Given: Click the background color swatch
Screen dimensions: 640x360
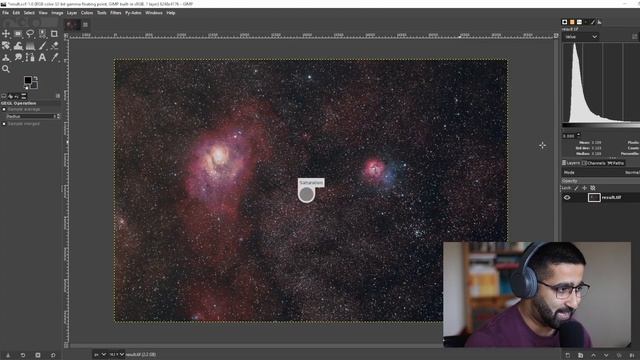Looking at the screenshot, I should click(34, 85).
